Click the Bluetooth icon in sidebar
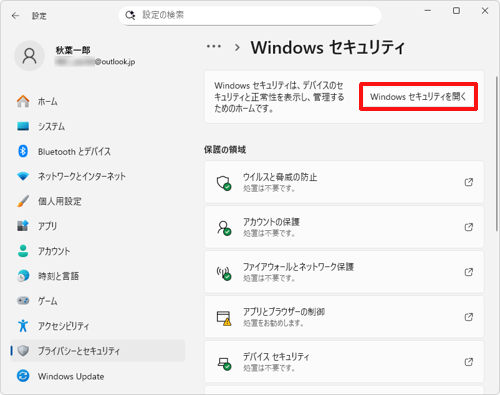This screenshot has height=395, width=500. click(x=23, y=151)
